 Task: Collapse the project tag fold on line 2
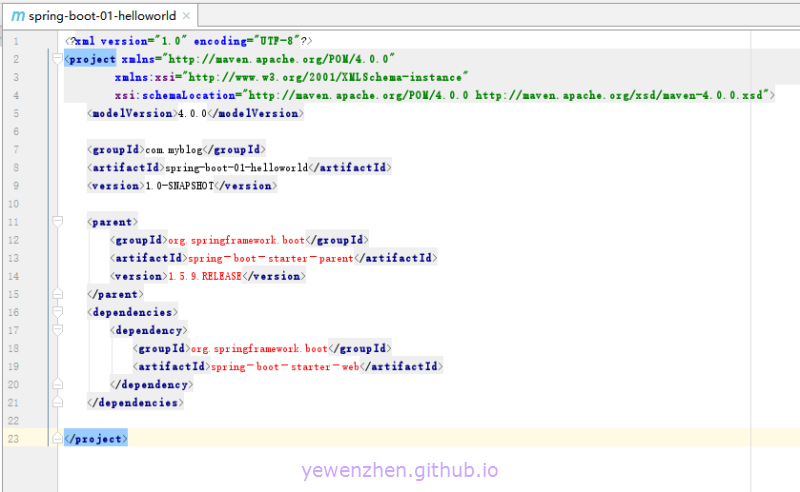coord(57,59)
